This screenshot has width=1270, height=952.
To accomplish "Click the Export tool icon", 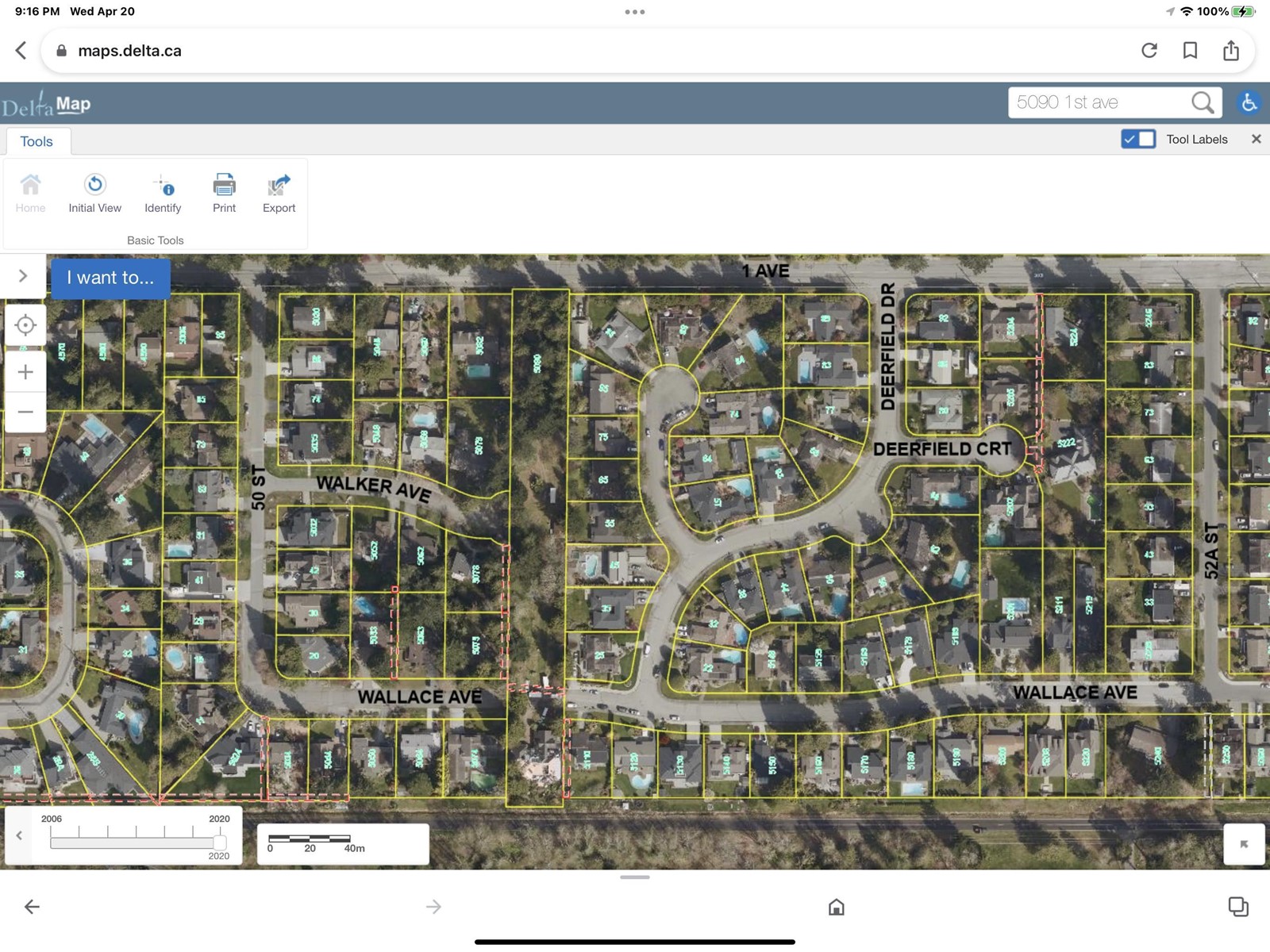I will coord(279,186).
